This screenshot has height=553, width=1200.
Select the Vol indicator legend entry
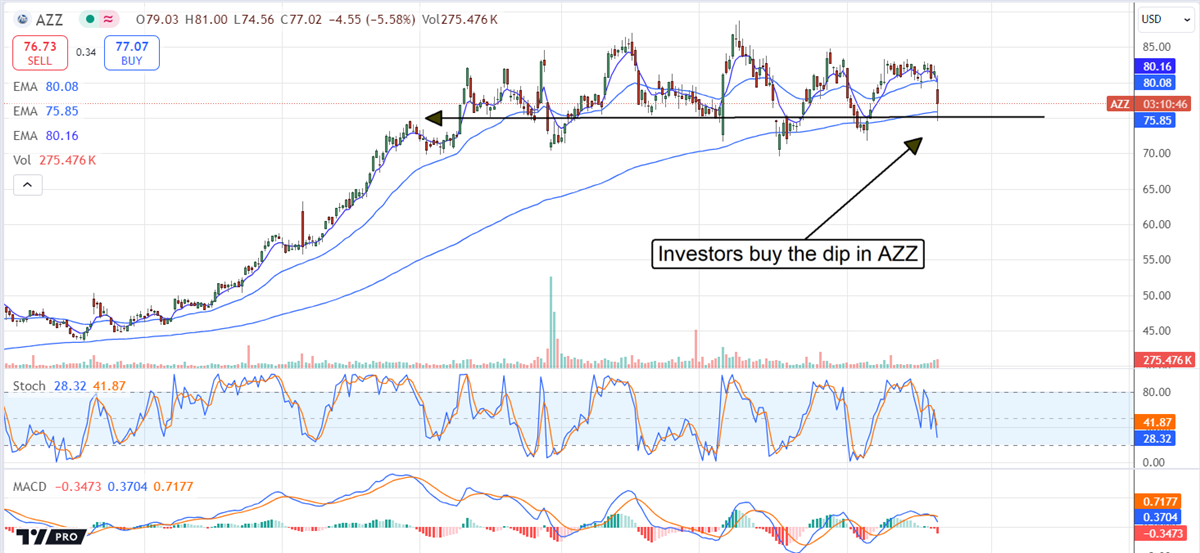coord(53,160)
